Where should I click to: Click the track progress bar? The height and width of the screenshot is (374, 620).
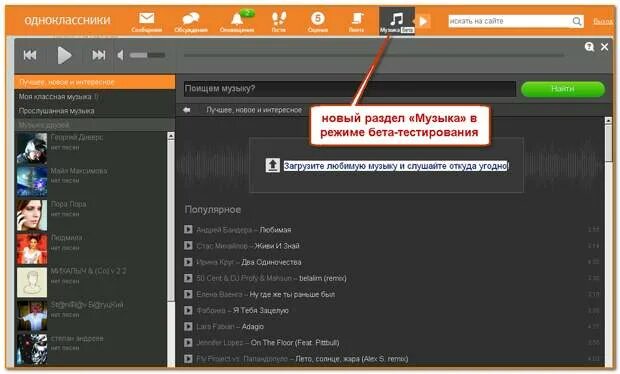click(x=374, y=55)
